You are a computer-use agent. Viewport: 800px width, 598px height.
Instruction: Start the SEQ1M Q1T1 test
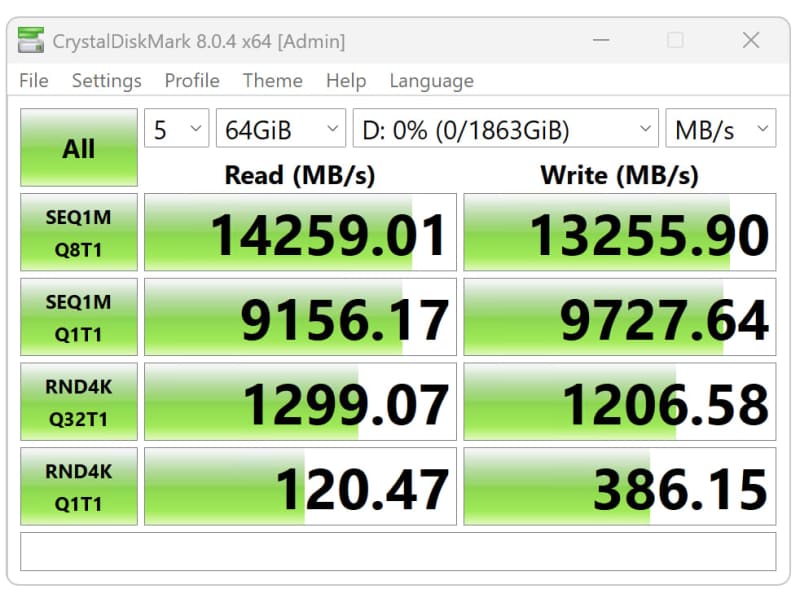click(x=79, y=317)
